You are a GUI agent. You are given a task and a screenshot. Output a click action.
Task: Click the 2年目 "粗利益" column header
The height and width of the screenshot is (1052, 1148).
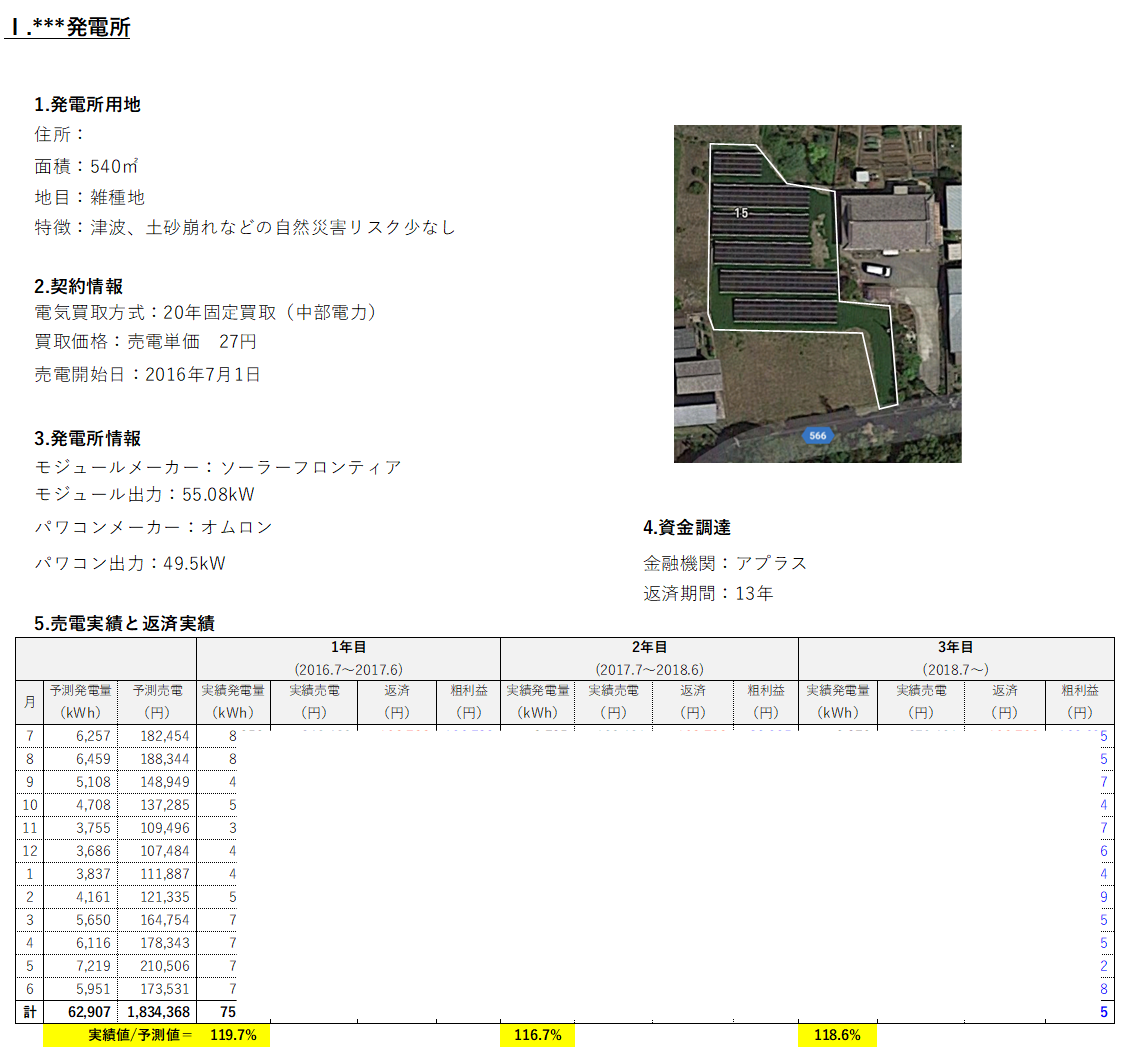click(766, 702)
